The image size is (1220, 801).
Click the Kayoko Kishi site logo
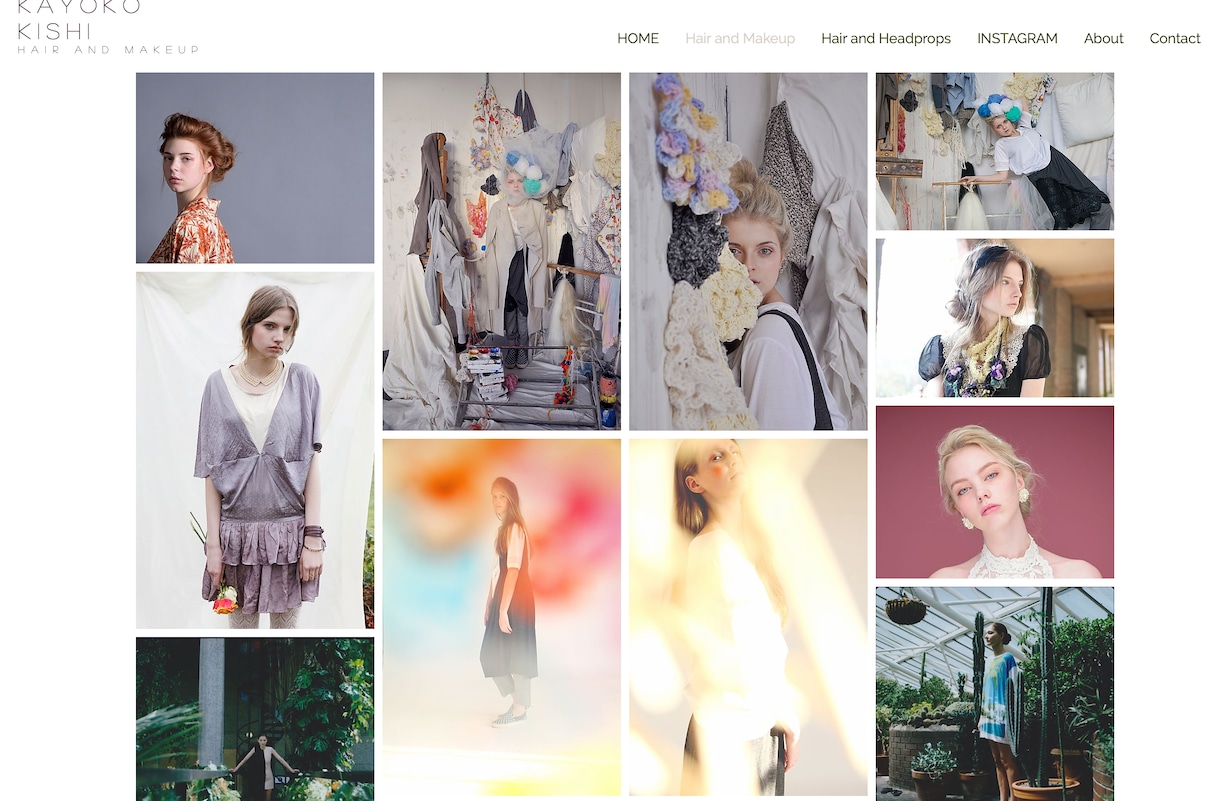point(108,27)
